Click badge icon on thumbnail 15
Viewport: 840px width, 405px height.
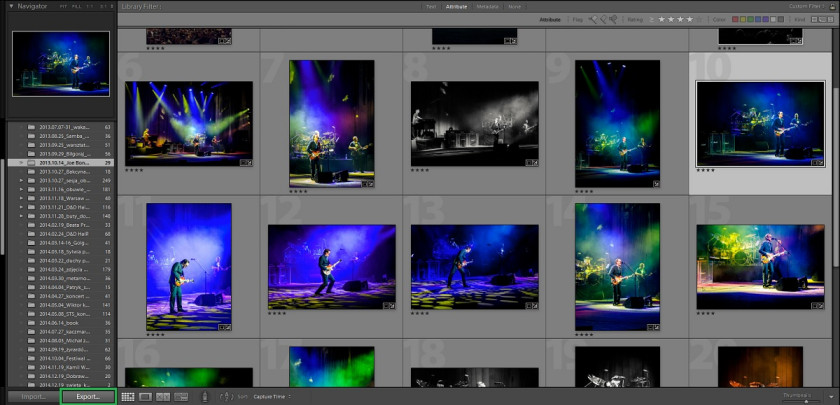818,305
